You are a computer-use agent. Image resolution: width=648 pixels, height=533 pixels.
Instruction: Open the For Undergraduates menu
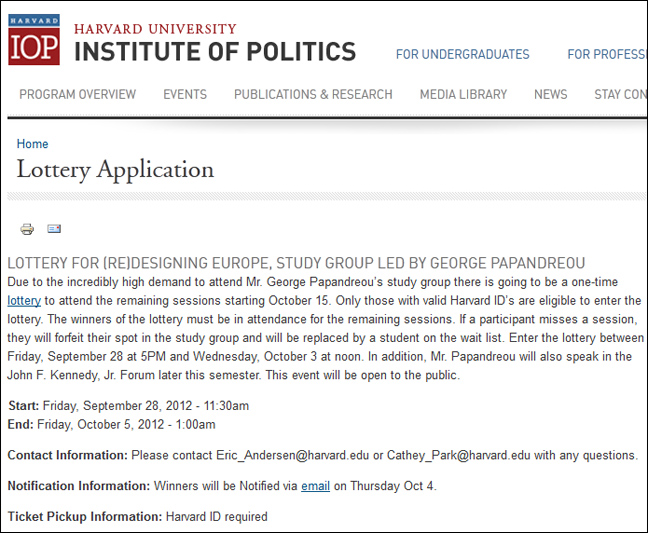(462, 55)
